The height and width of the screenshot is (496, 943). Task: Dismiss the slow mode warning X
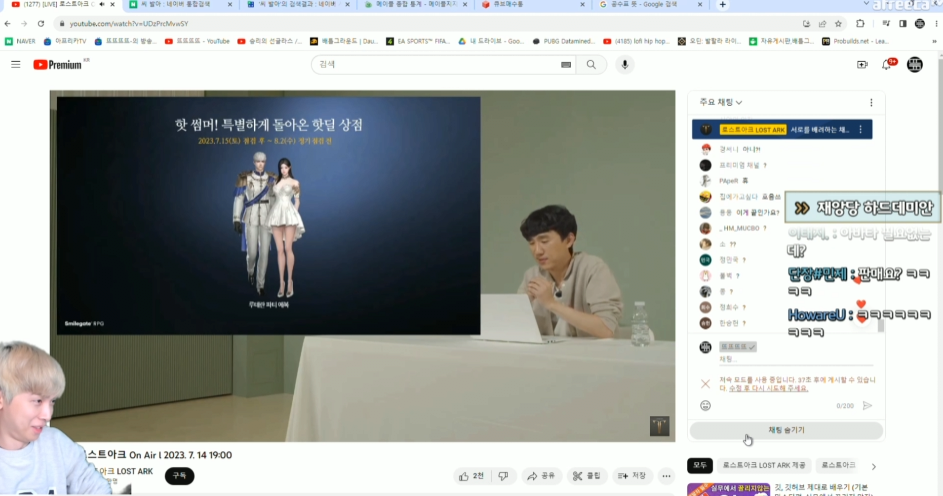(705, 384)
